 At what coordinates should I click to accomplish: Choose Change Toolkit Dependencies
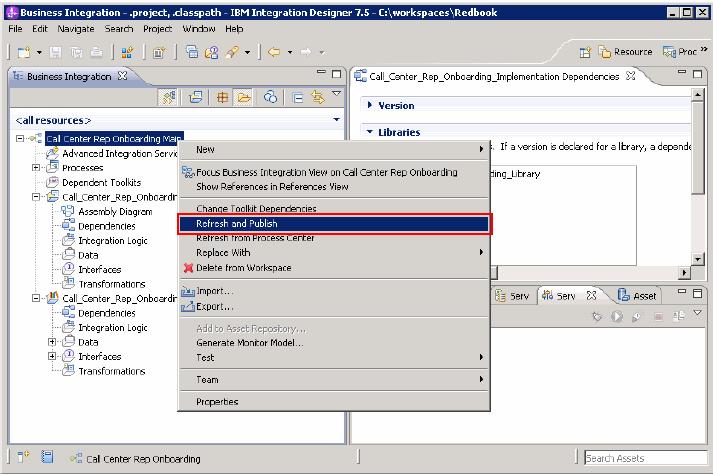coord(334,209)
